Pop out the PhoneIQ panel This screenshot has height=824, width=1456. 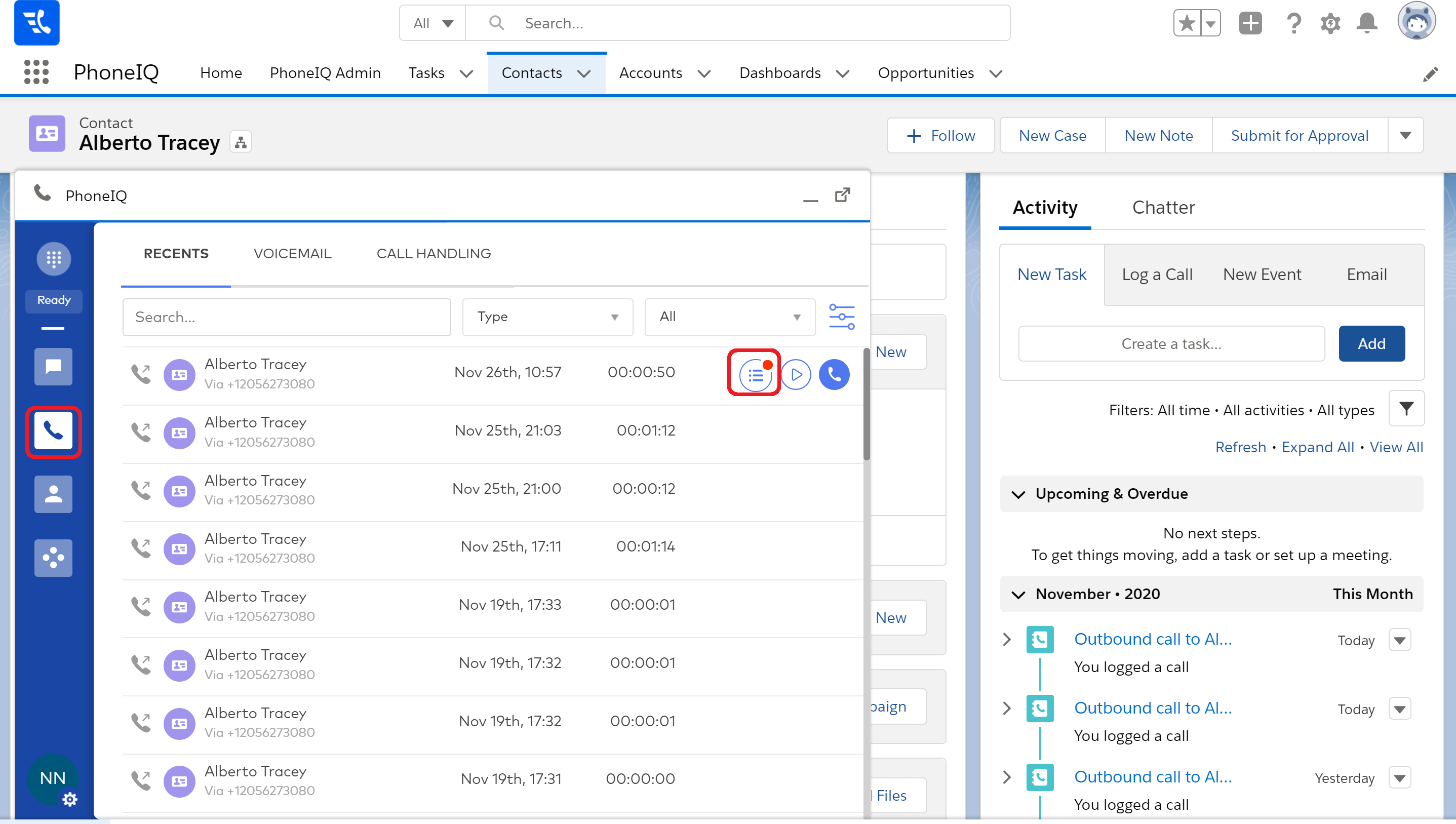(843, 195)
